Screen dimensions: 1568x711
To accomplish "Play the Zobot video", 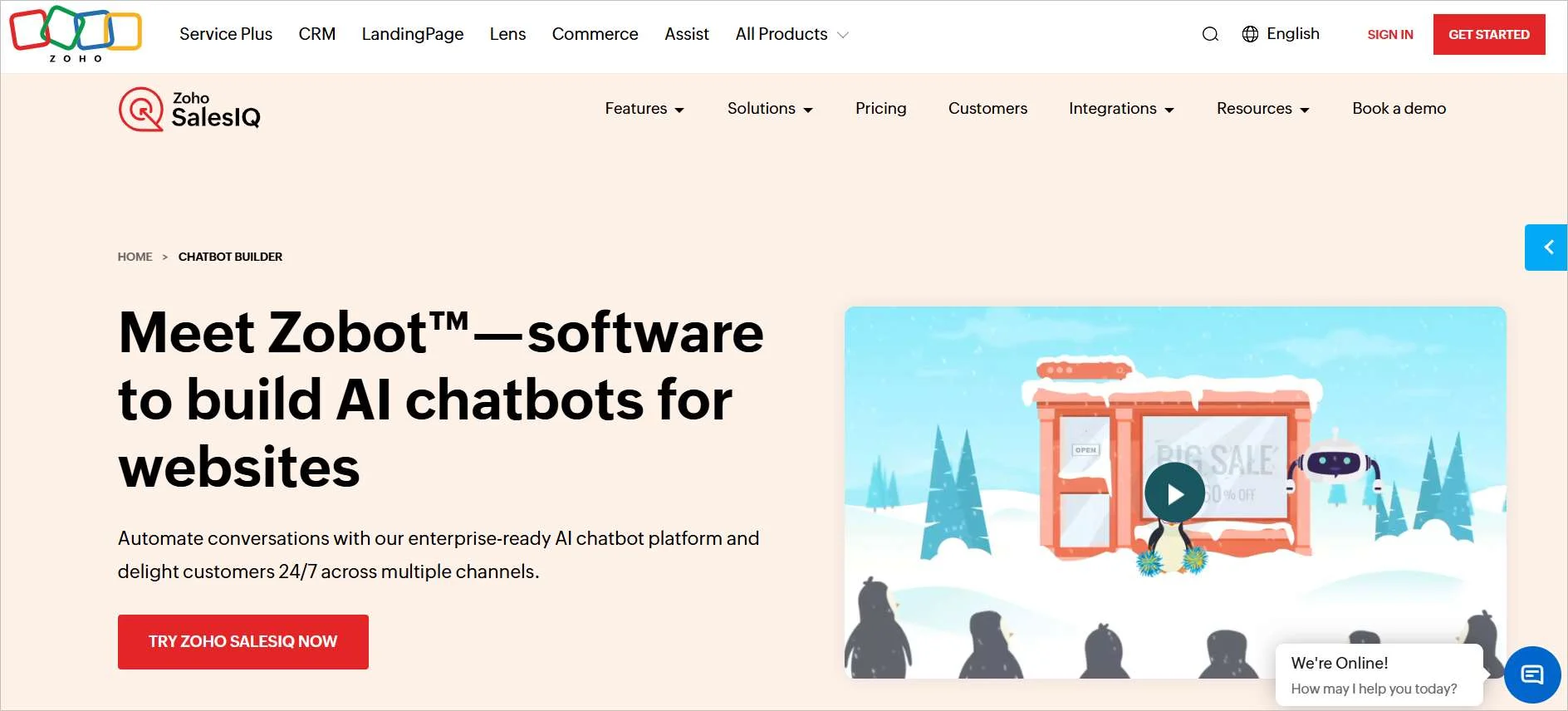I will [1174, 493].
